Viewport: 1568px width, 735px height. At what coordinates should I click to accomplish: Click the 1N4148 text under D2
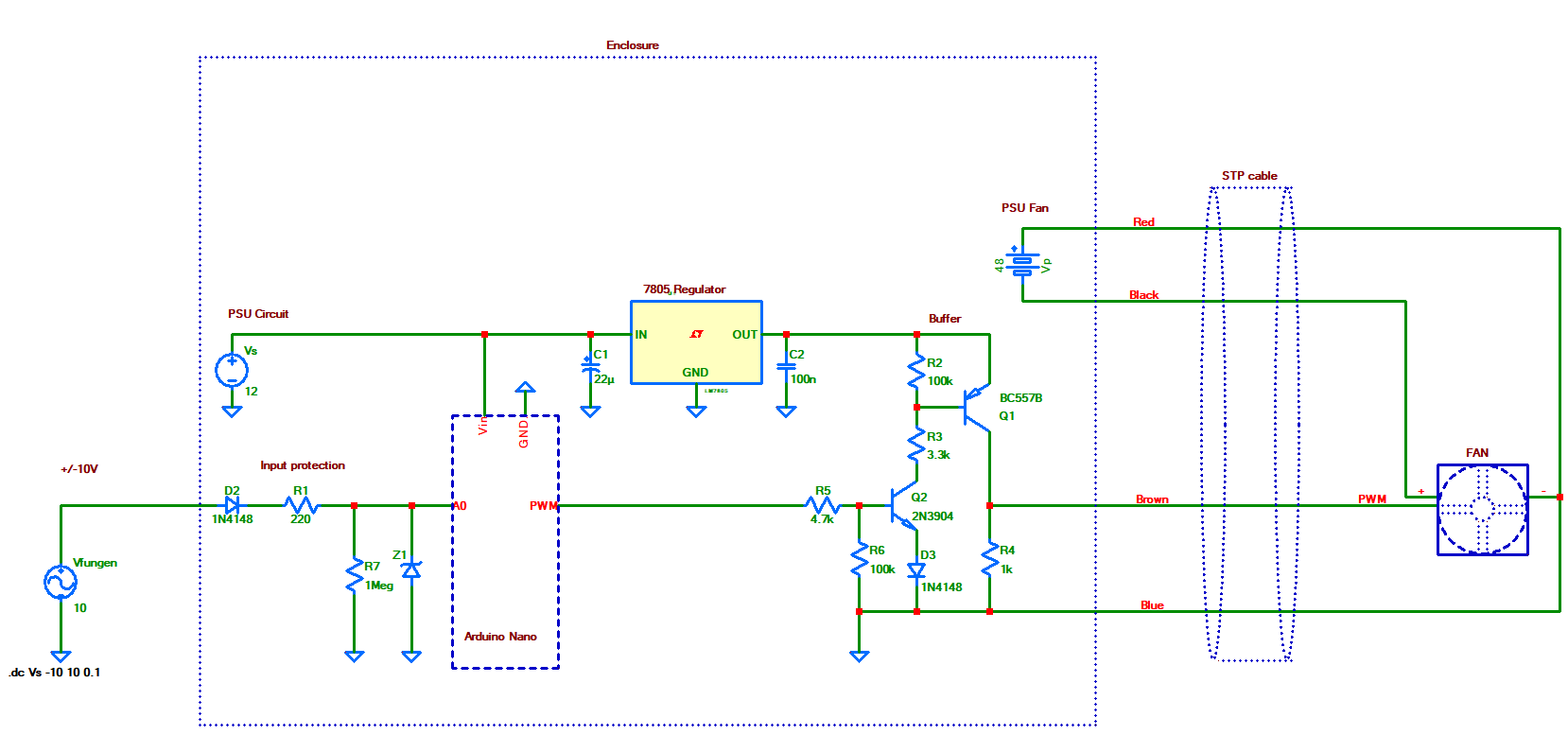coord(233,519)
